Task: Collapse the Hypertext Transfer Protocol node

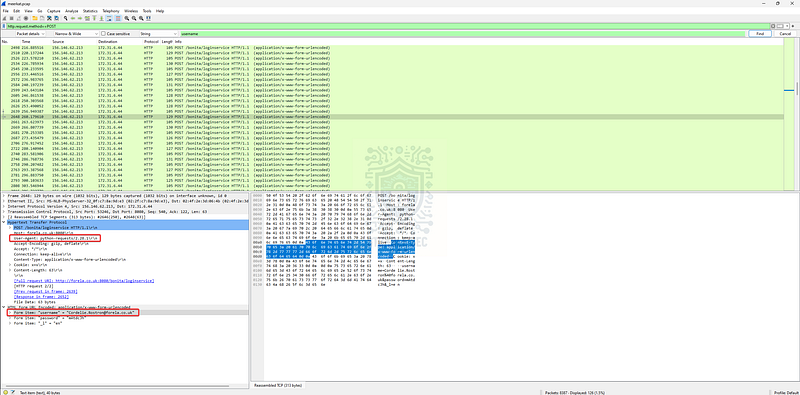Action: coord(4,223)
